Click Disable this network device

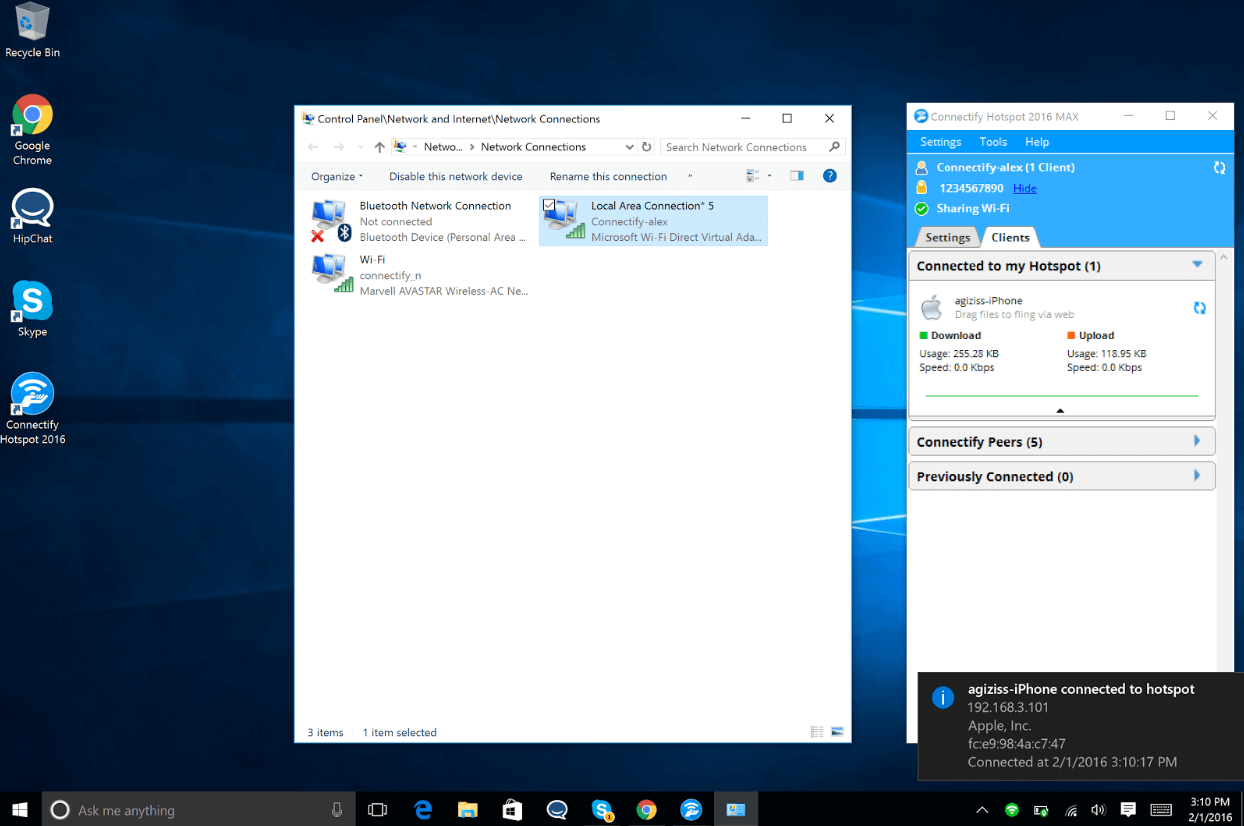coord(456,176)
